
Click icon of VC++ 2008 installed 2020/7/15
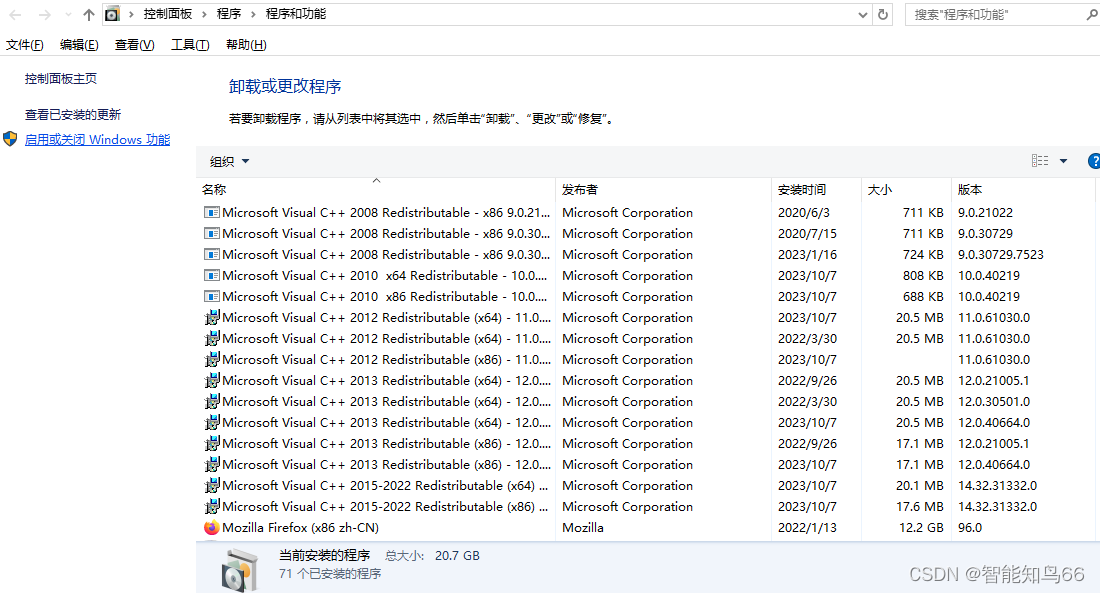tap(211, 234)
